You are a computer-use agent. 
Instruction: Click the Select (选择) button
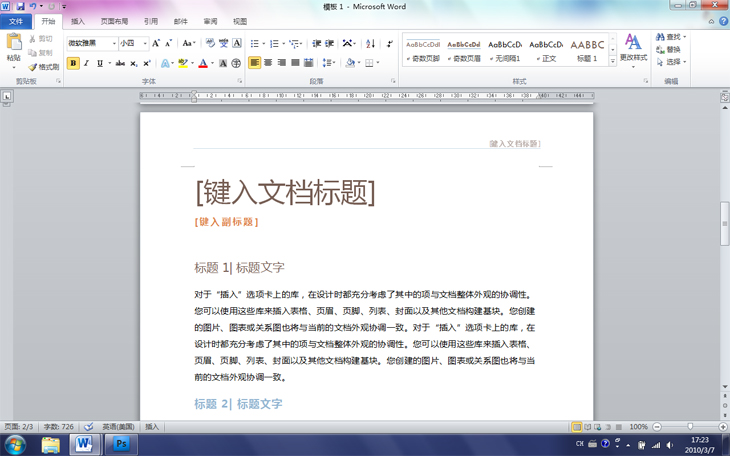pos(671,62)
